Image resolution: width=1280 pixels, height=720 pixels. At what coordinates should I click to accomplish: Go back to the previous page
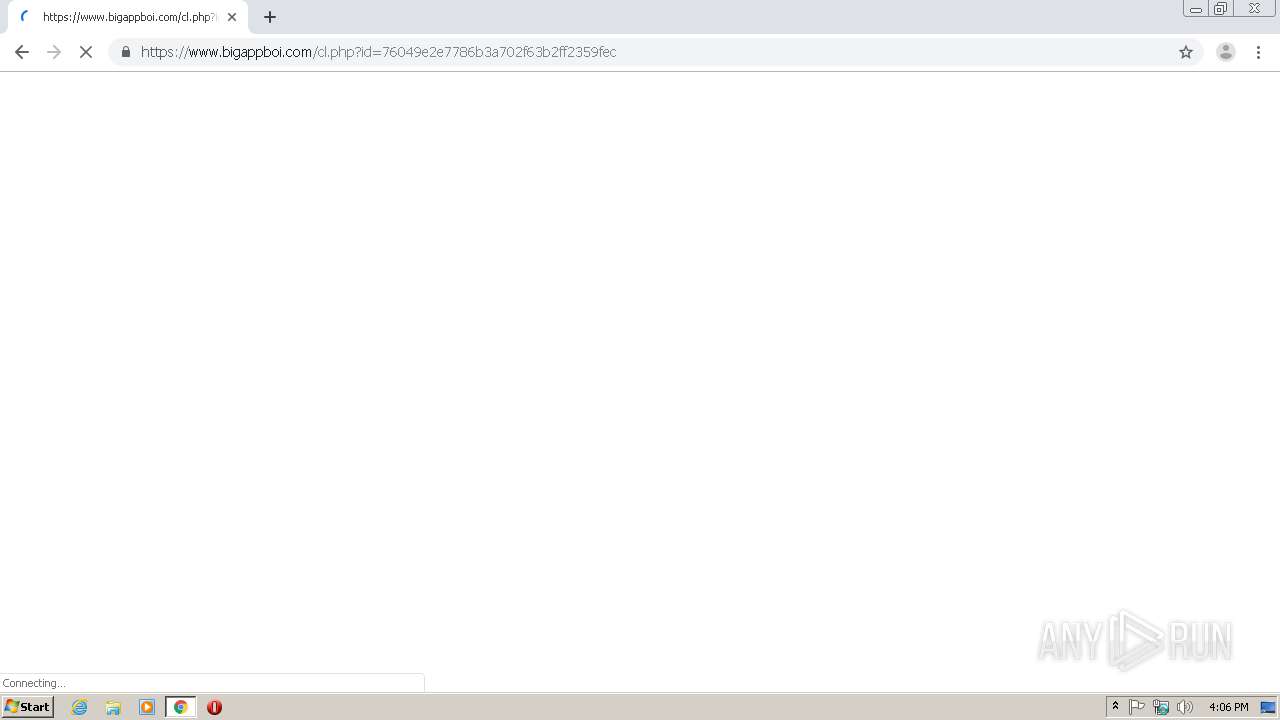tap(22, 52)
